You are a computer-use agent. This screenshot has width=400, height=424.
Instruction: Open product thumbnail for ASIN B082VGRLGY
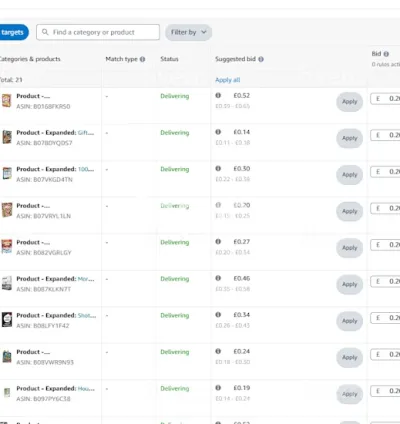click(7, 247)
